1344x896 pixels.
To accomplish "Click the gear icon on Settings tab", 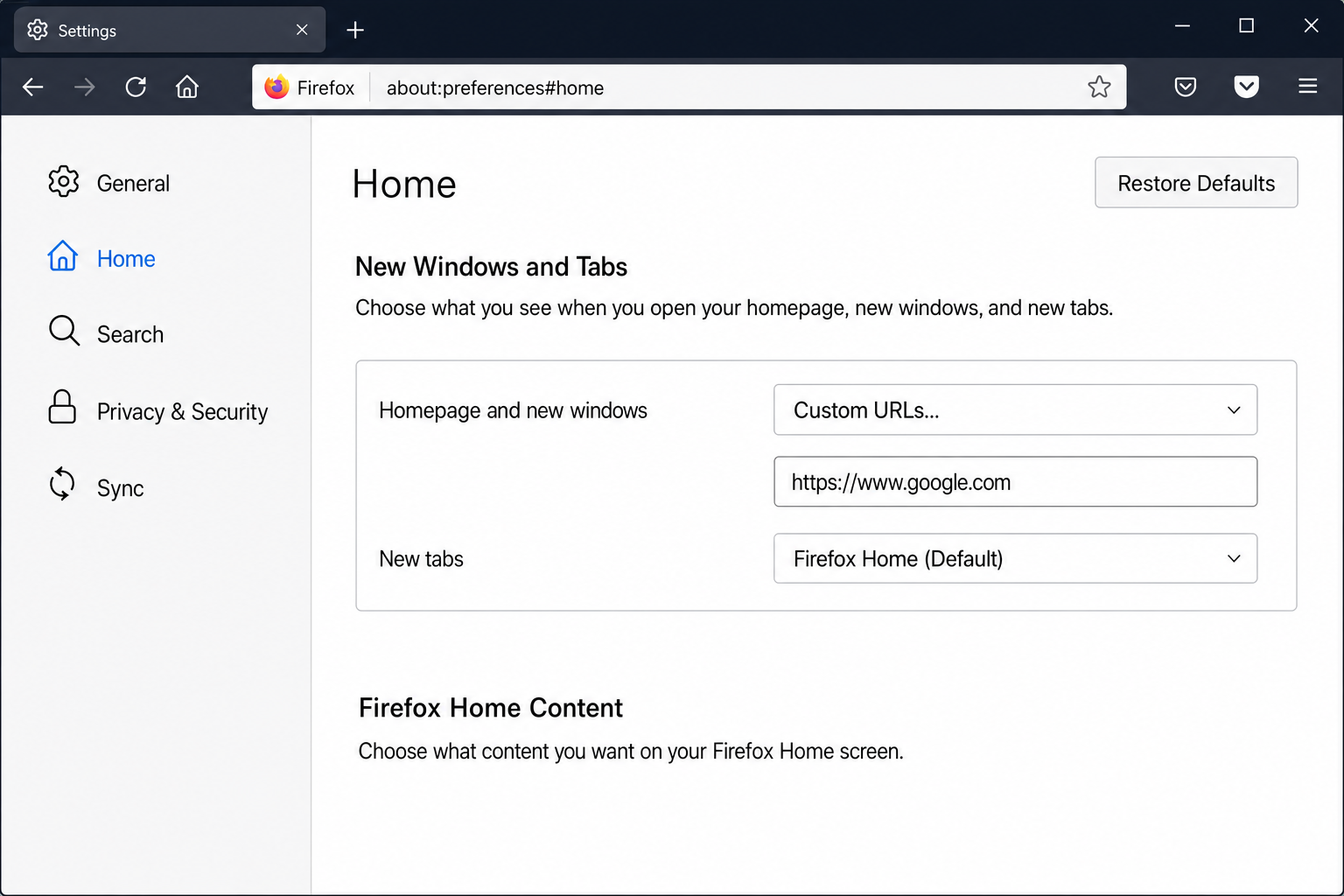I will coord(38,30).
